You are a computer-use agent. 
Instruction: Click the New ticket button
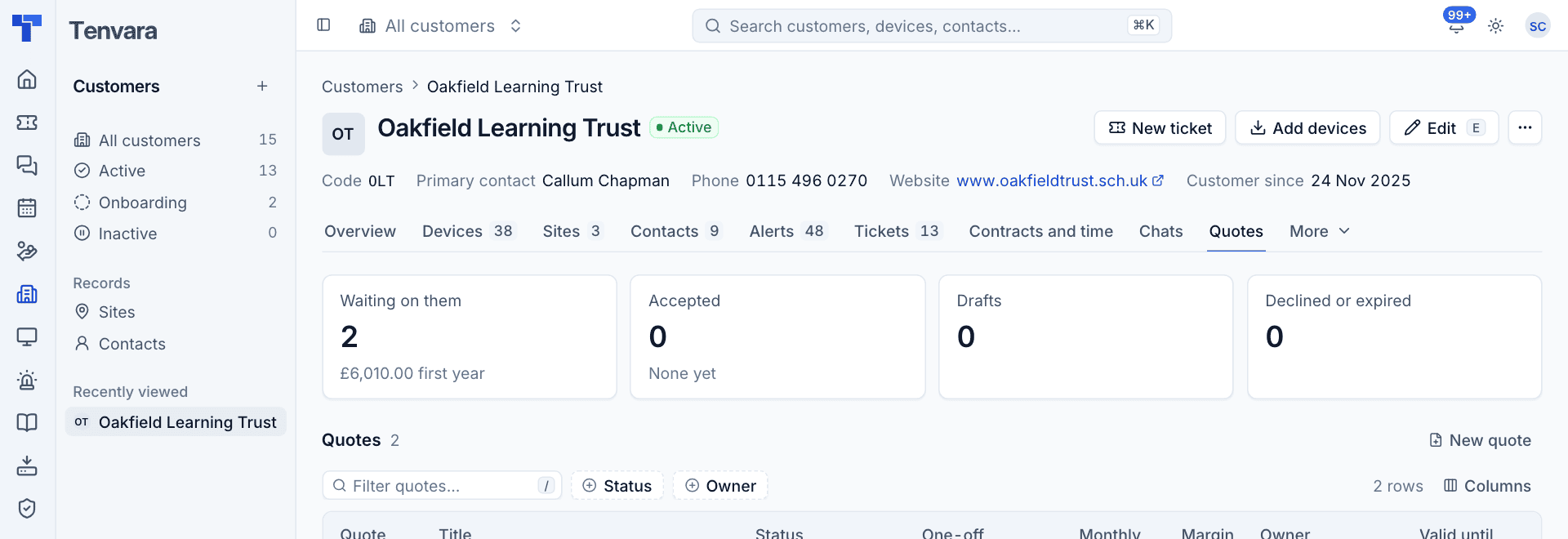1160,128
